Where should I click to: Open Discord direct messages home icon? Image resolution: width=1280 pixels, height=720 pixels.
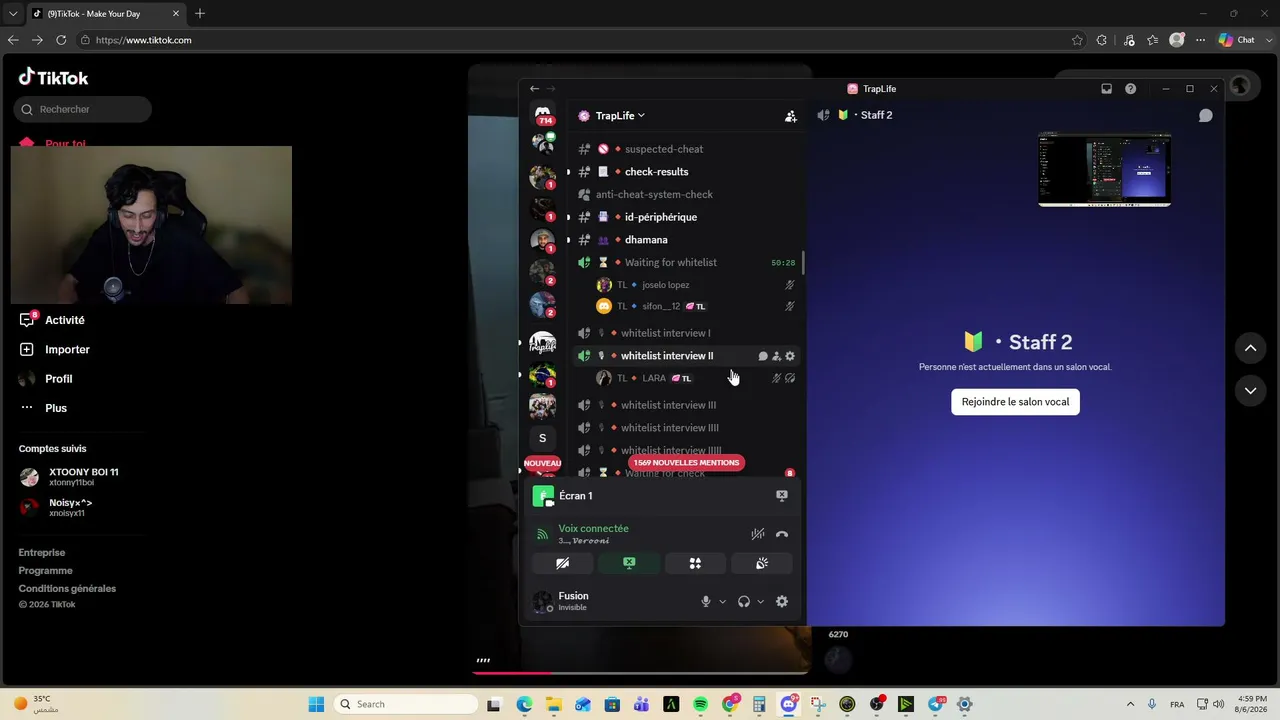(x=543, y=114)
